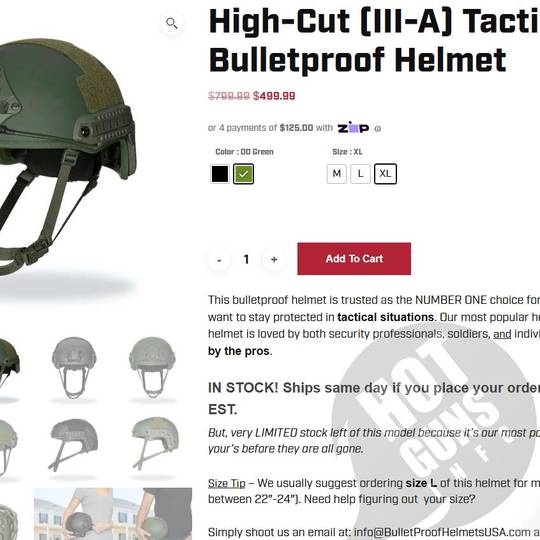Choose size M option
The height and width of the screenshot is (540, 540).
click(336, 174)
